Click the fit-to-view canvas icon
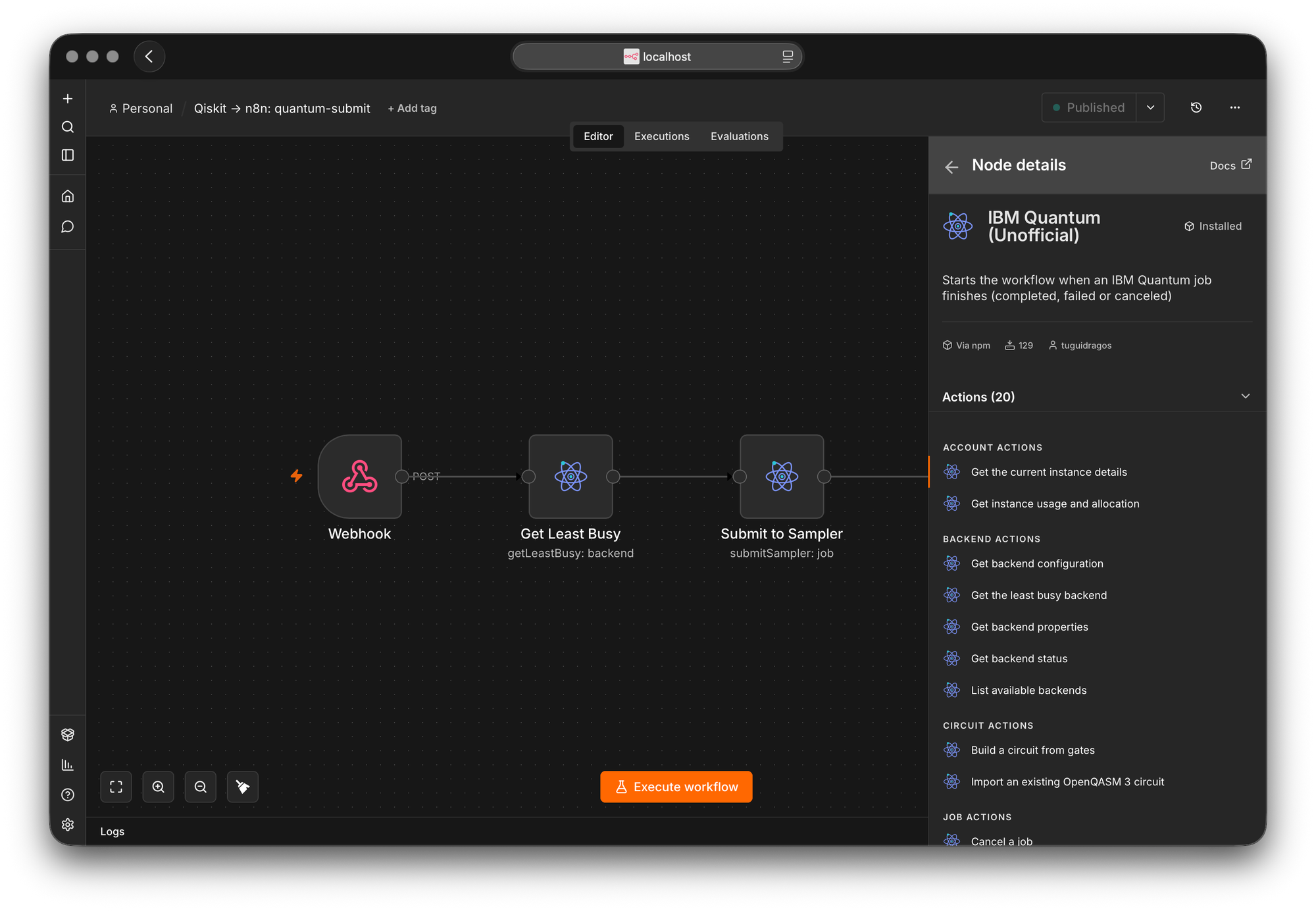1316x911 pixels. point(116,787)
